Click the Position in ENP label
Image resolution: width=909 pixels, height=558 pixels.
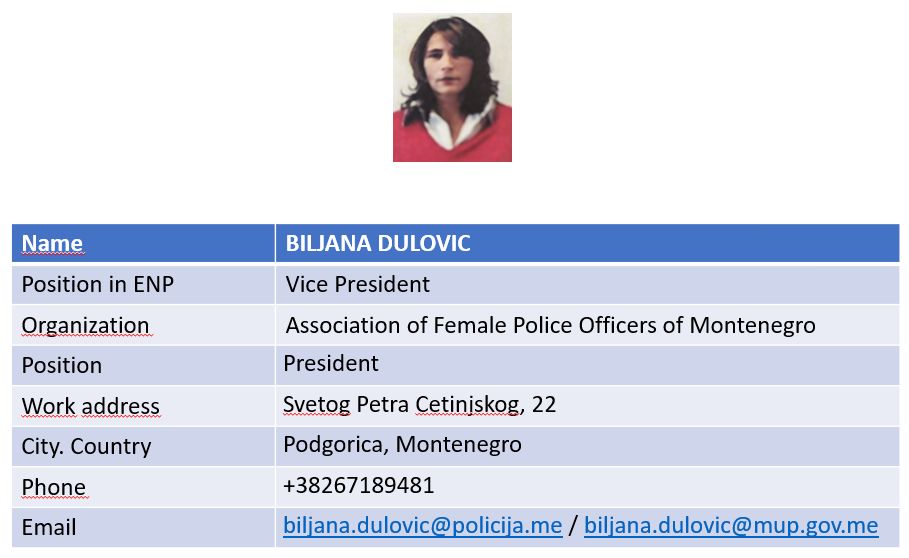pyautogui.click(x=97, y=285)
